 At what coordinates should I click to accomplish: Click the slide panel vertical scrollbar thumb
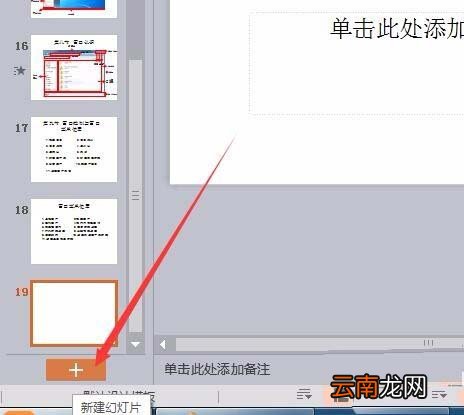click(x=135, y=196)
